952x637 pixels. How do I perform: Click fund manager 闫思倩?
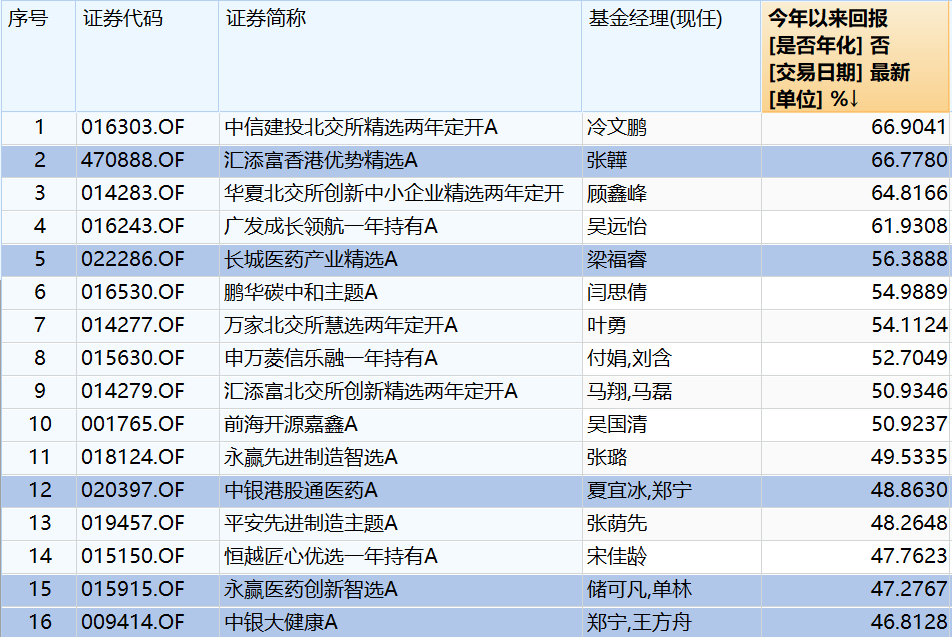pos(617,292)
